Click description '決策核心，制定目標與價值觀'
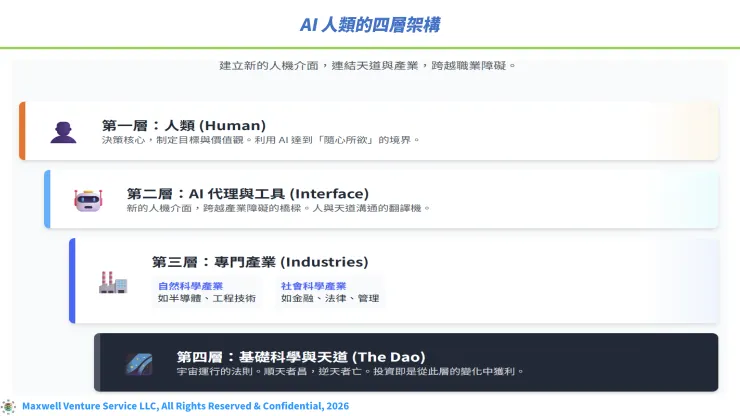Screen dimensions: 740x416 coord(173,140)
